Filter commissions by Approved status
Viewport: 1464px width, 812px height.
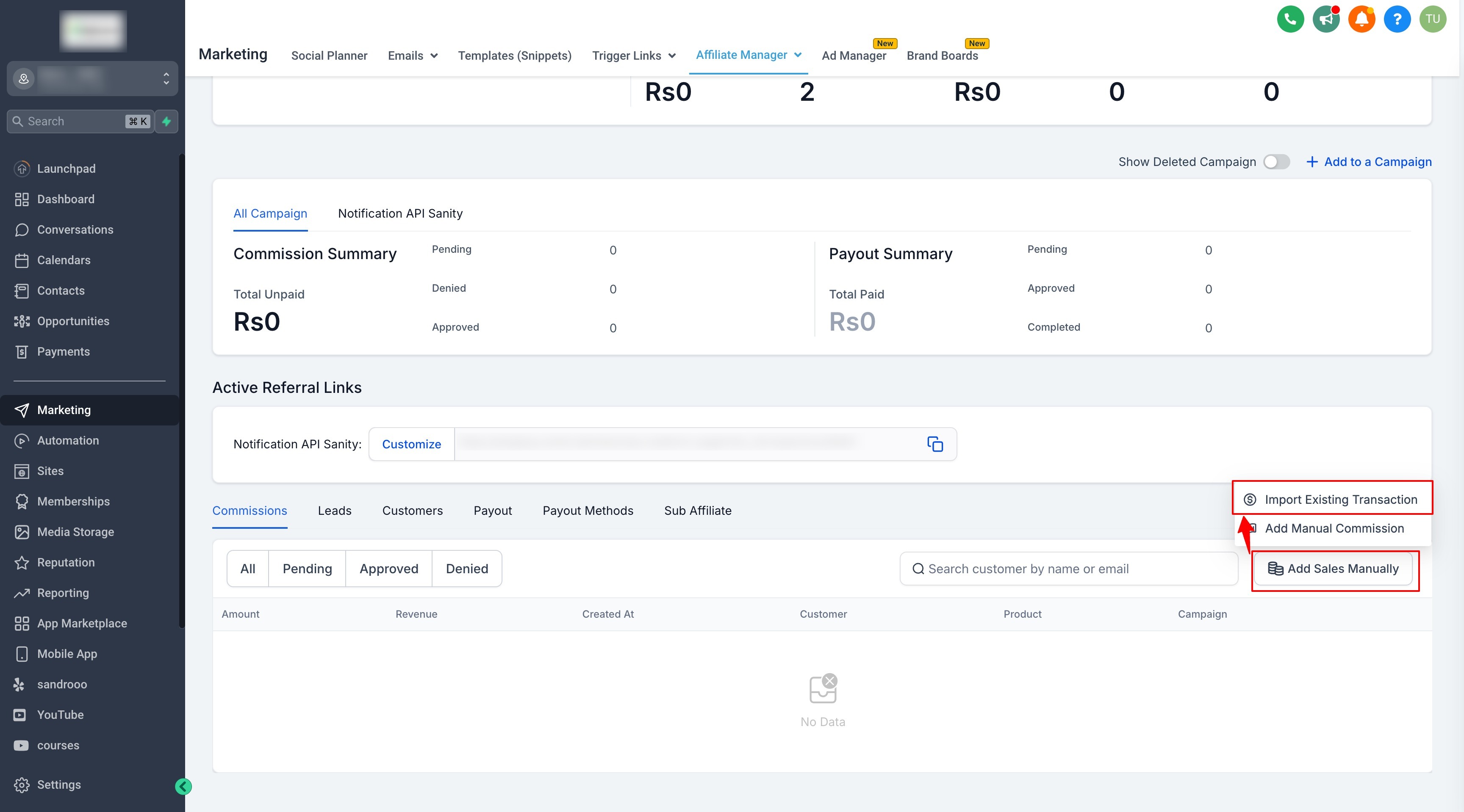[x=389, y=569]
